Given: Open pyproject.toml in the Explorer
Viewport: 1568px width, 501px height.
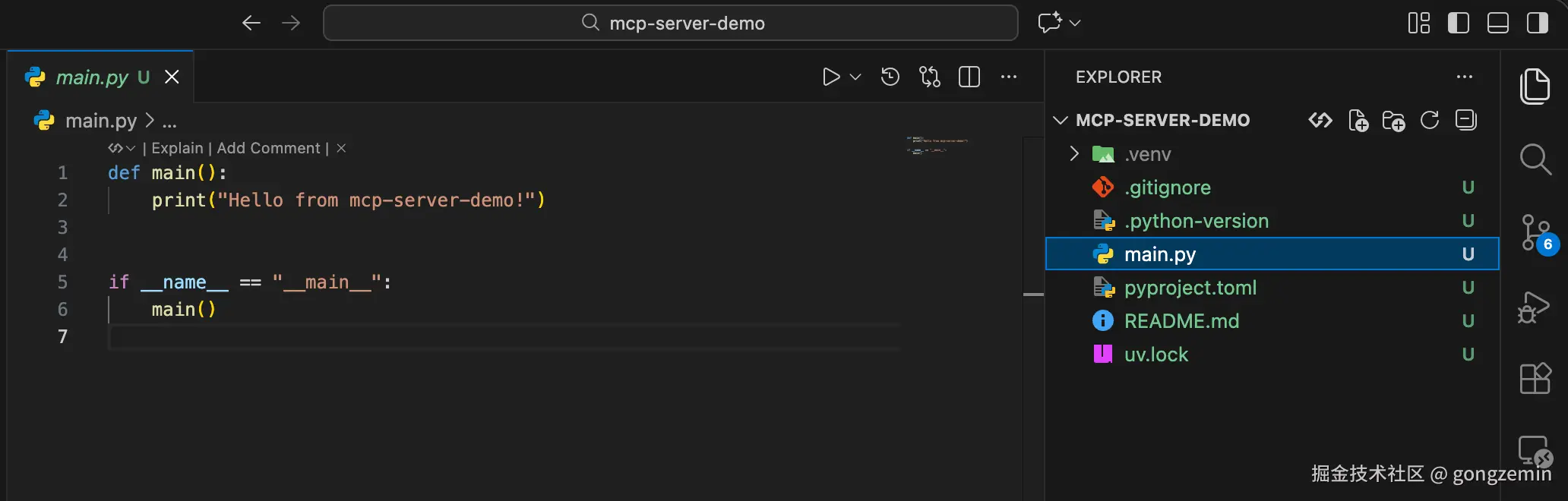Looking at the screenshot, I should [x=1190, y=288].
